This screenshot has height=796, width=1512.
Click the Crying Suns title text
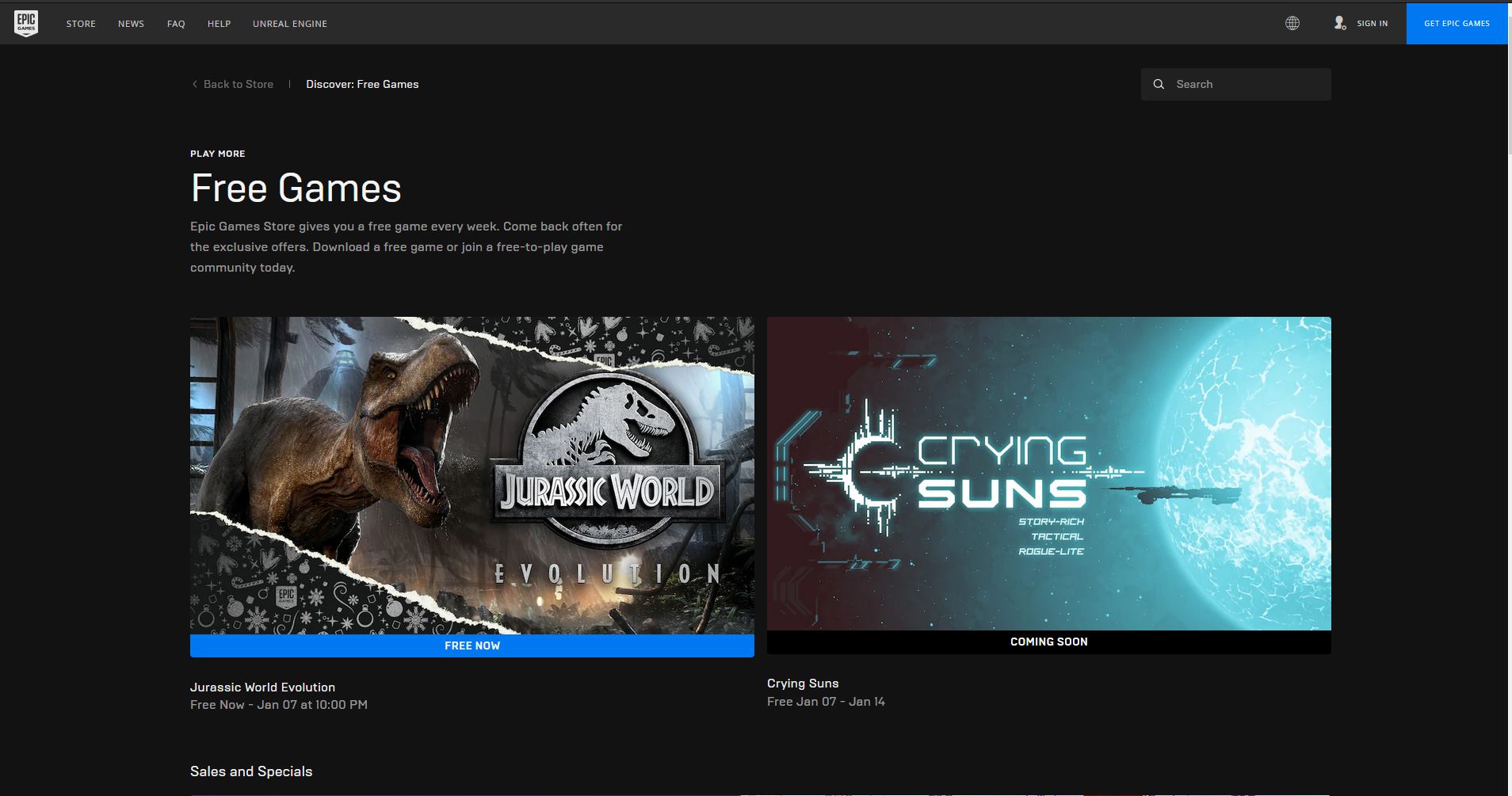803,683
